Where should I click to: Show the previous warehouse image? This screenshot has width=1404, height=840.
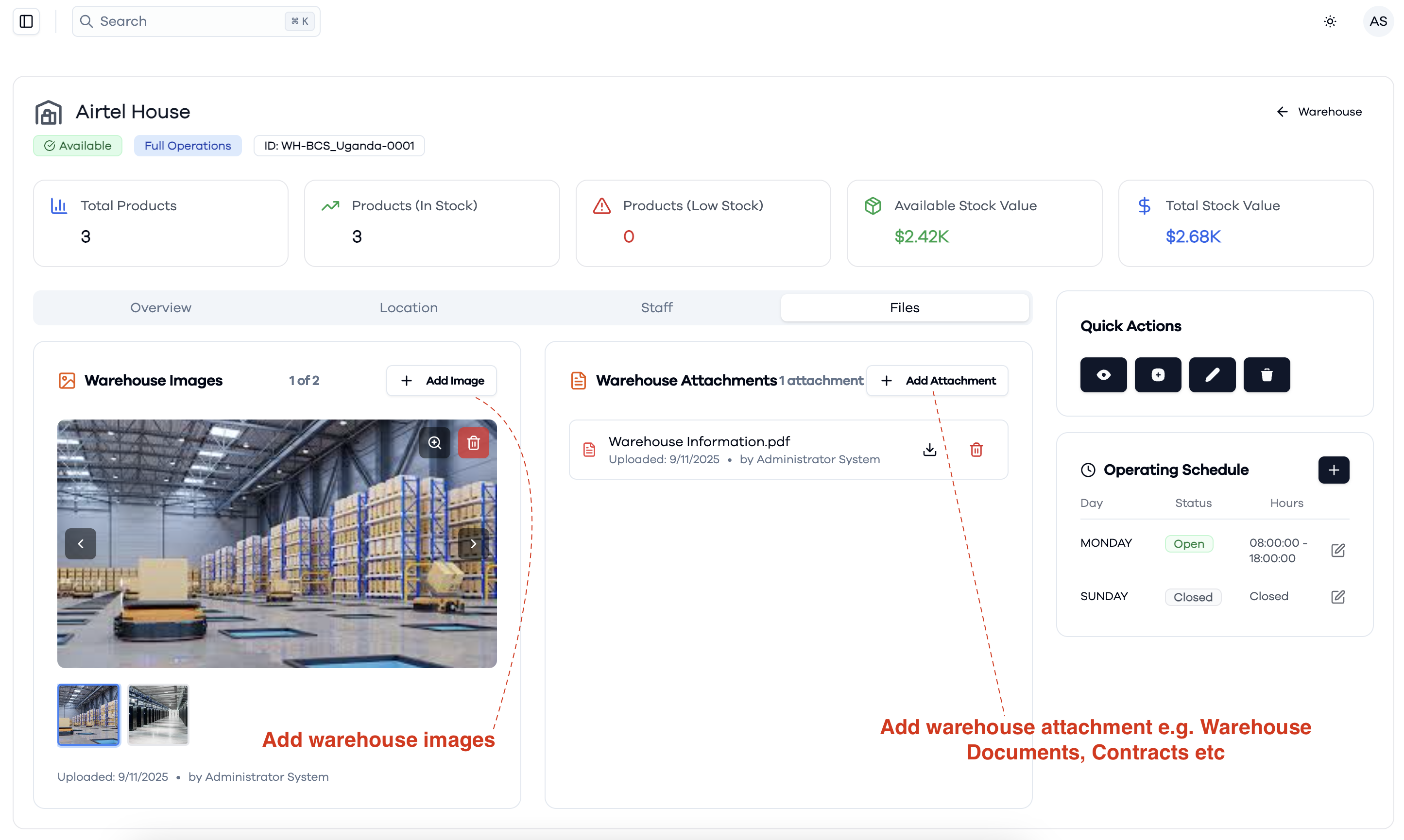pyautogui.click(x=81, y=543)
